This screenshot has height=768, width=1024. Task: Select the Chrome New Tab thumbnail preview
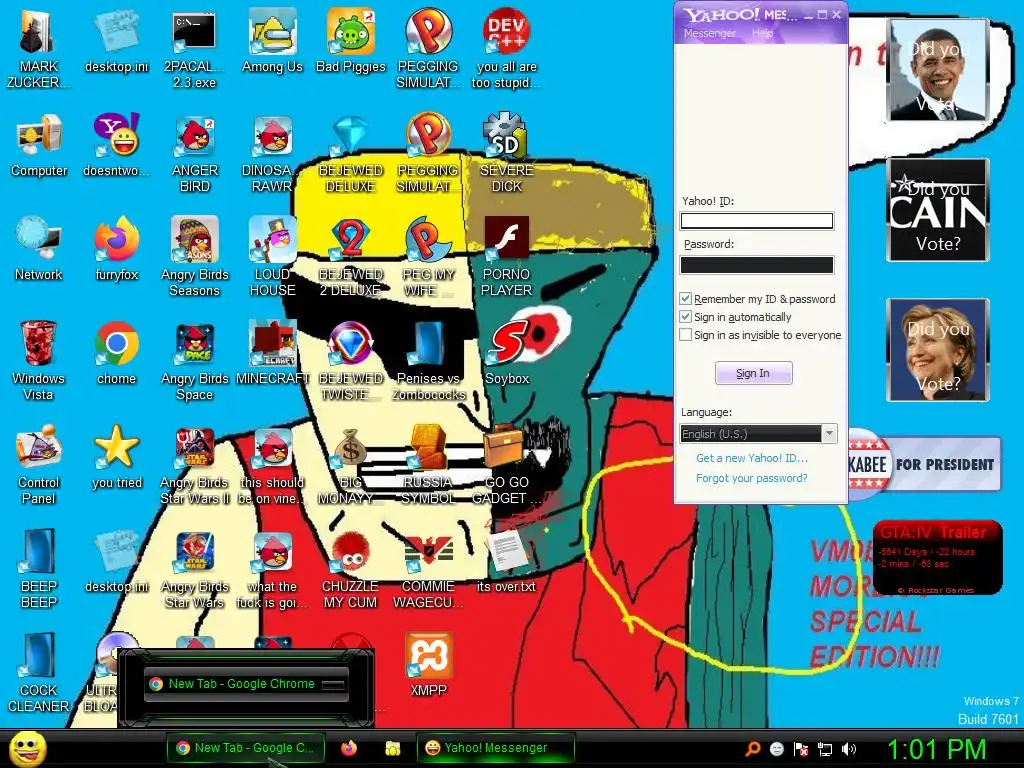click(x=246, y=684)
